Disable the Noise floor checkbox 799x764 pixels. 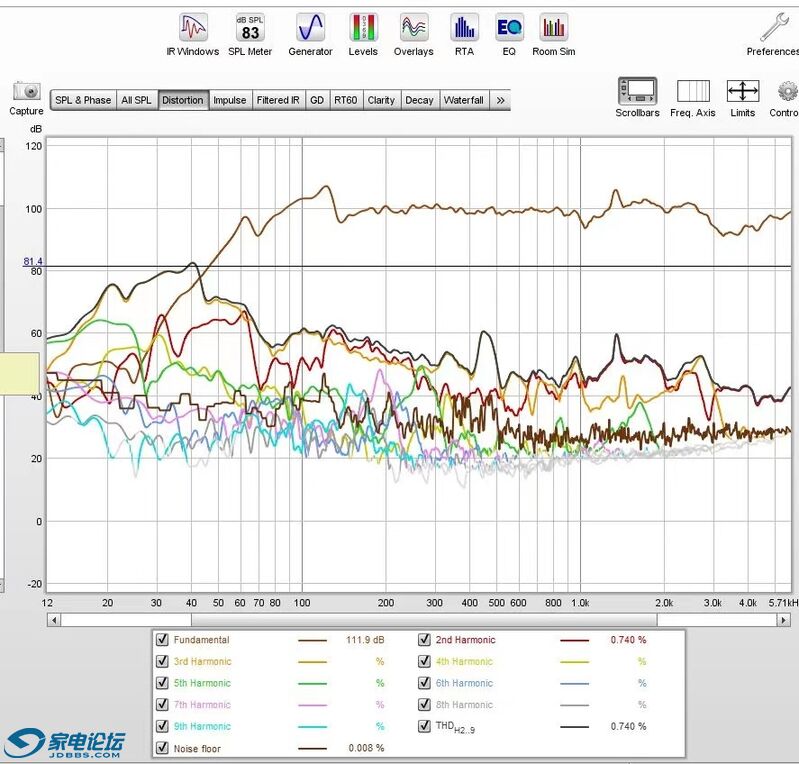coord(161,748)
